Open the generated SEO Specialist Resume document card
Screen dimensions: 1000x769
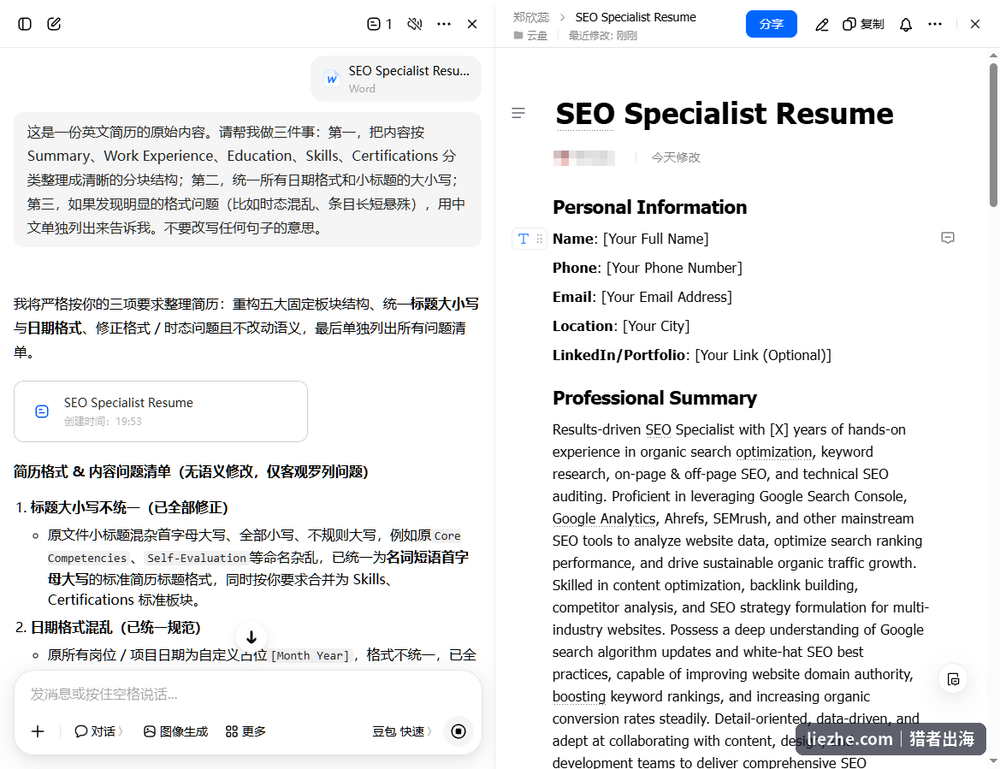[x=161, y=411]
